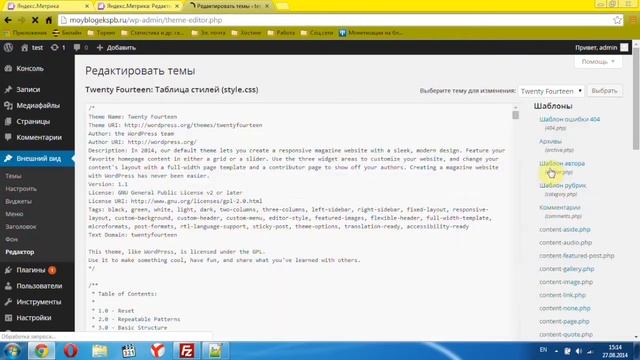Image resolution: width=640 pixels, height=360 pixels.
Task: Open the Комментарии template link in Шаблоны
Action: pos(560,207)
